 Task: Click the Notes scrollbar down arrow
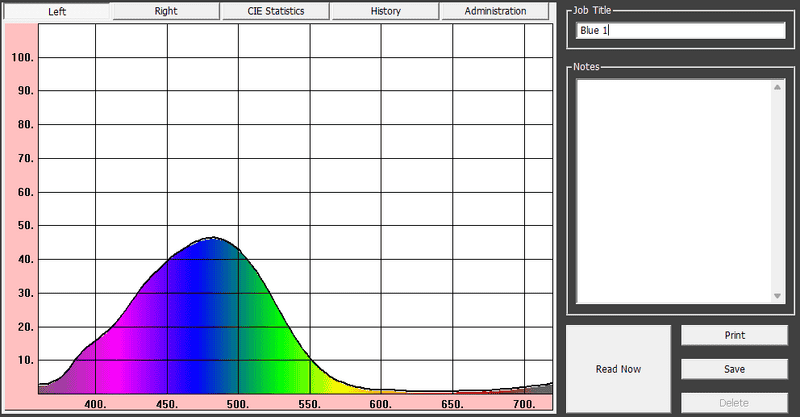click(777, 296)
